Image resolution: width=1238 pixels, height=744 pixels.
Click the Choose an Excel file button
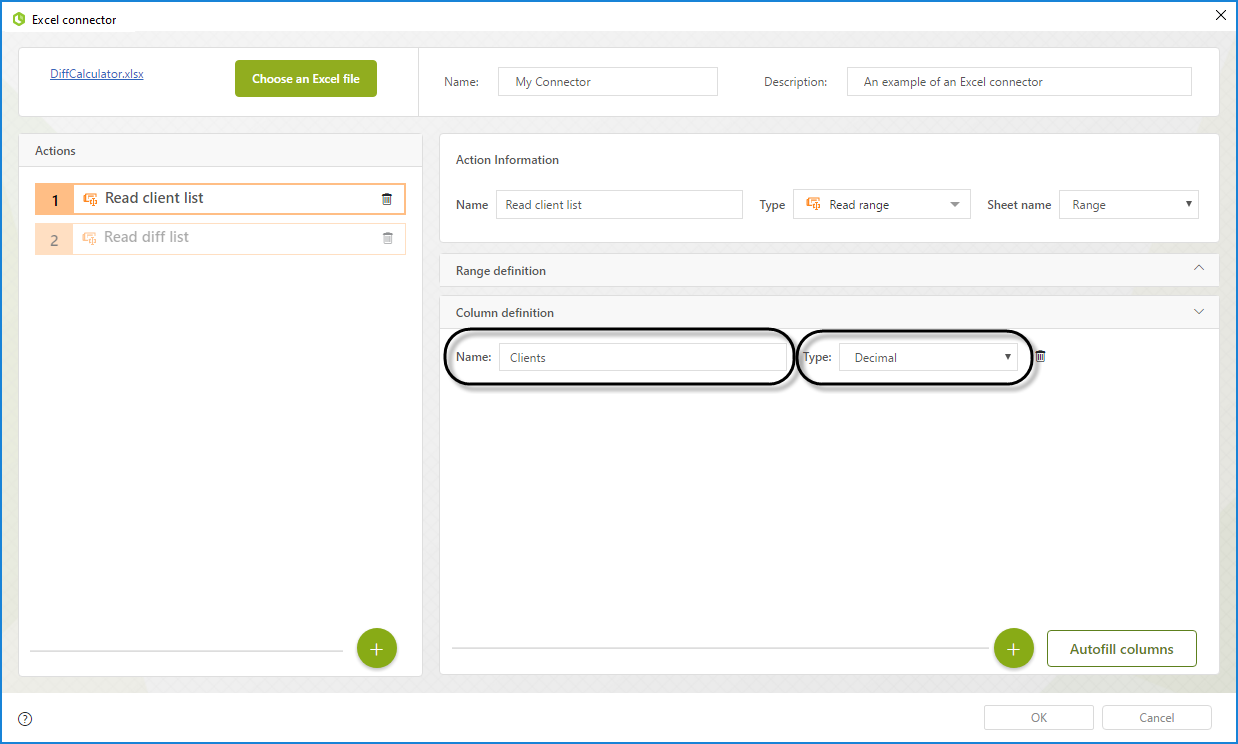click(x=305, y=79)
